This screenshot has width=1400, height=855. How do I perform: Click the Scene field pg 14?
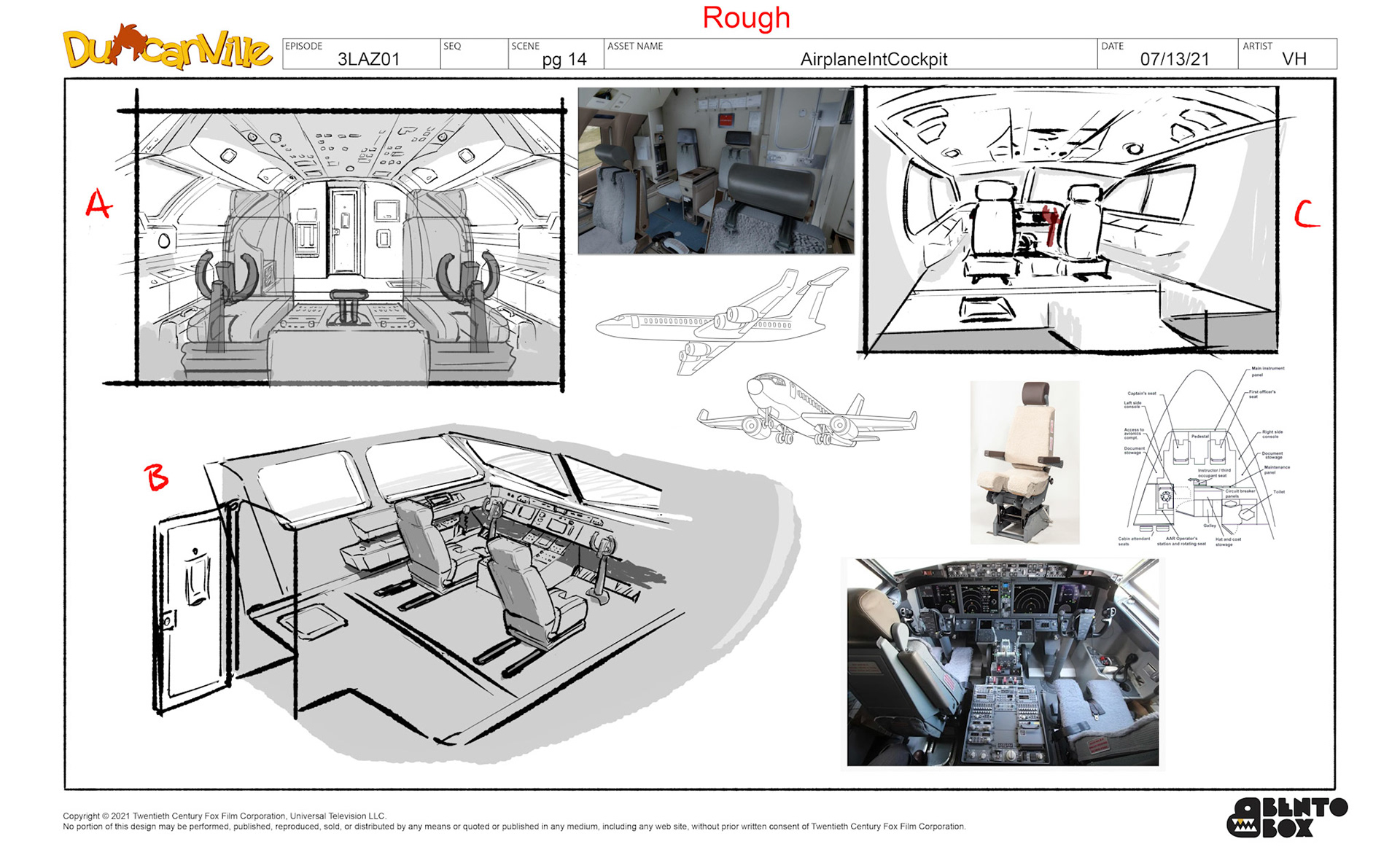564,59
